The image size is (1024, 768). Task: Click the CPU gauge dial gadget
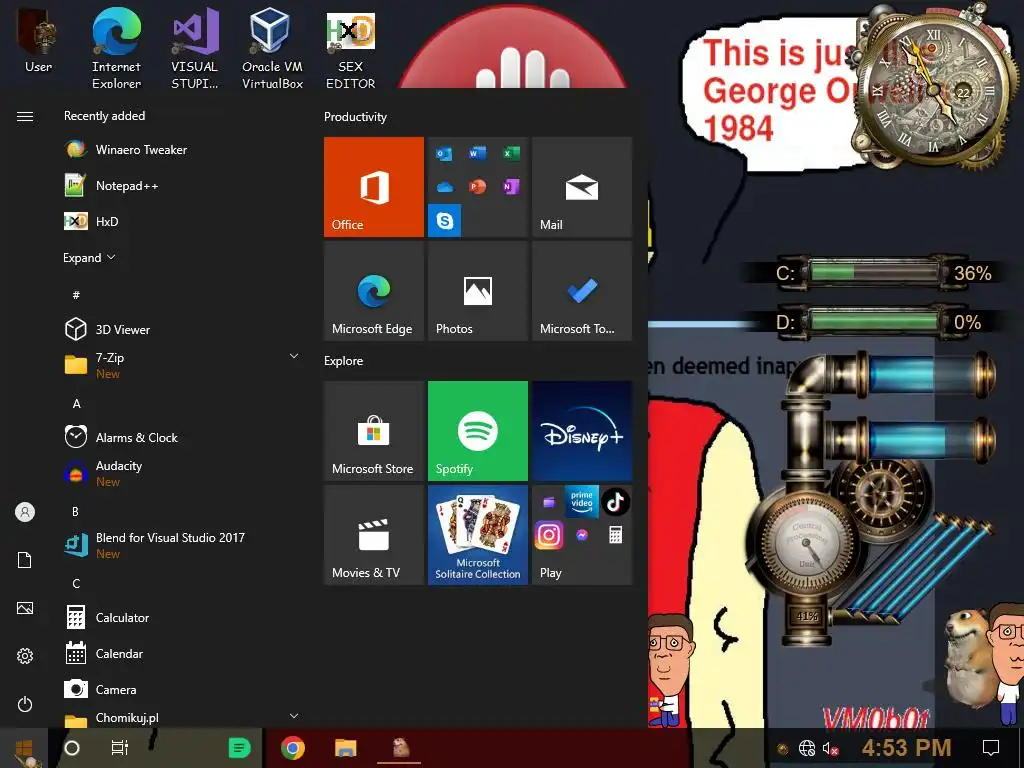point(806,543)
